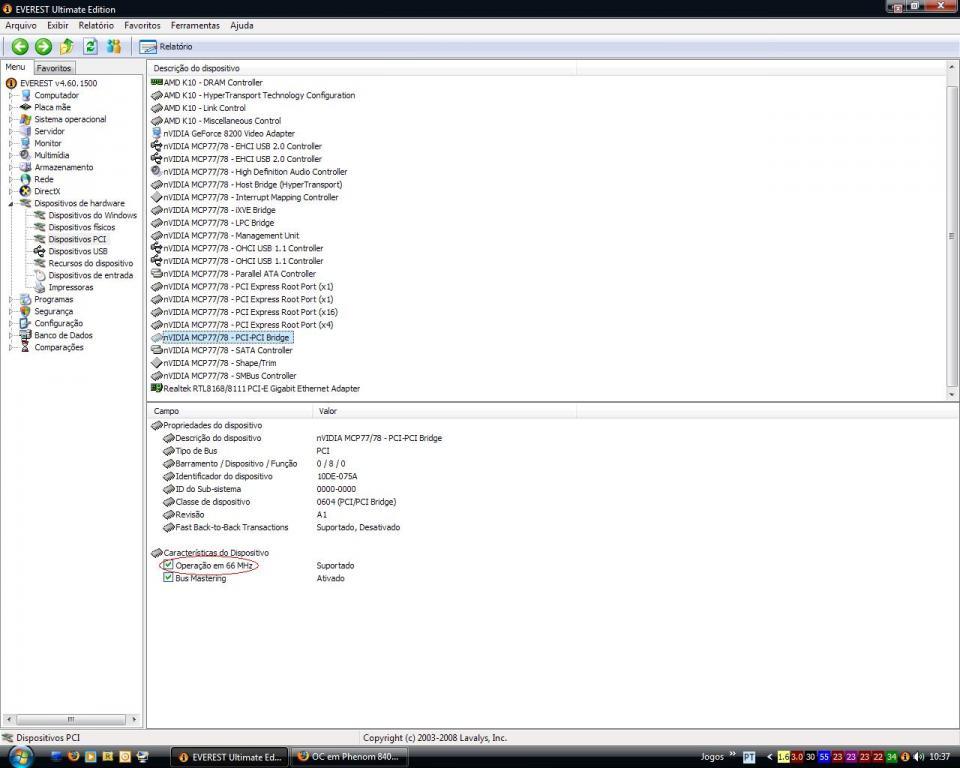
Task: Go back with the green Back arrow
Action: [20, 47]
